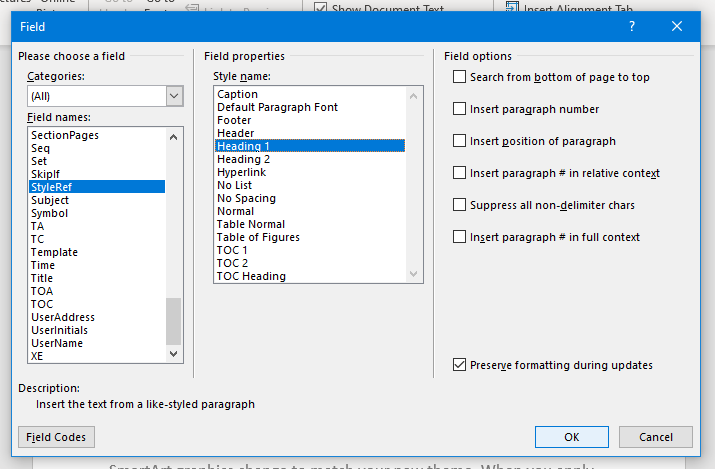This screenshot has width=715, height=469.
Task: Open Field Codes button
Action: tap(56, 437)
